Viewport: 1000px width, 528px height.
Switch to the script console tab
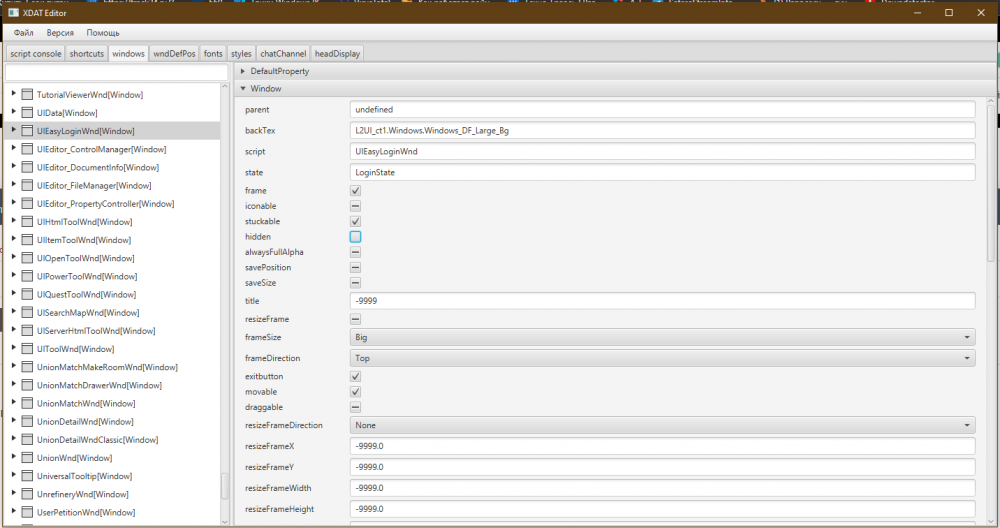tap(35, 53)
